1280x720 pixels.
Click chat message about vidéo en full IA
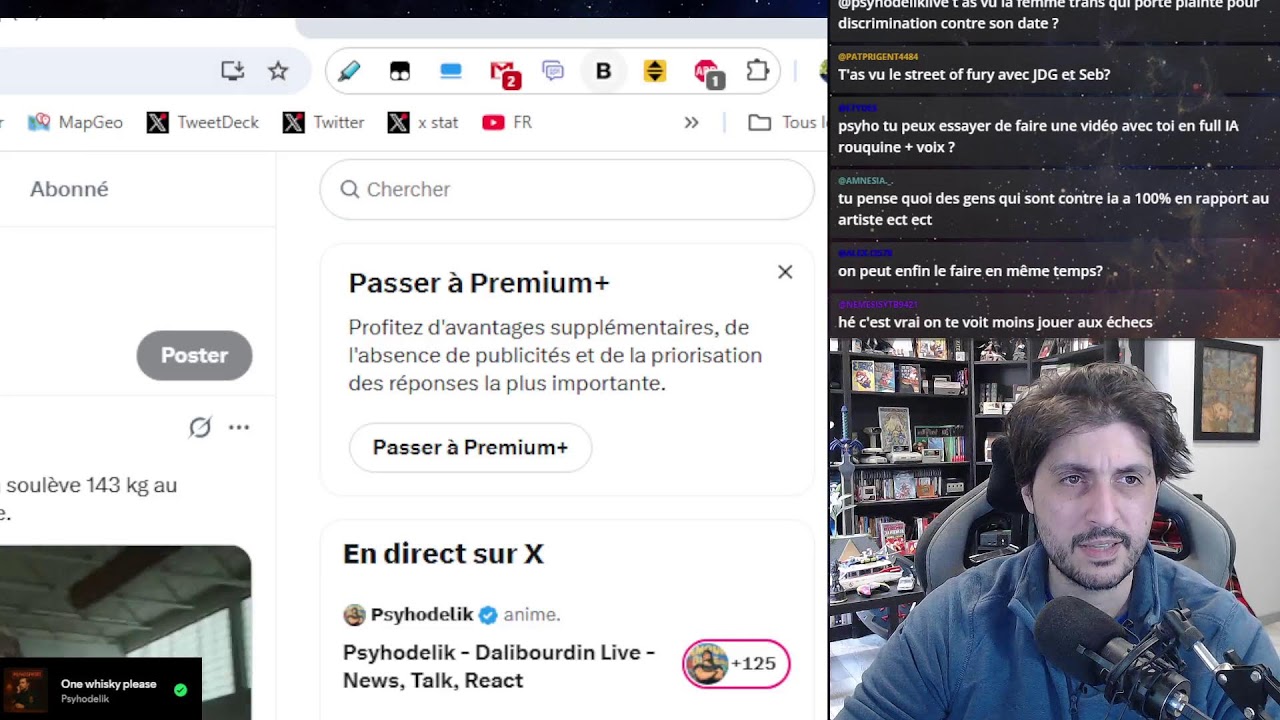tap(1038, 136)
